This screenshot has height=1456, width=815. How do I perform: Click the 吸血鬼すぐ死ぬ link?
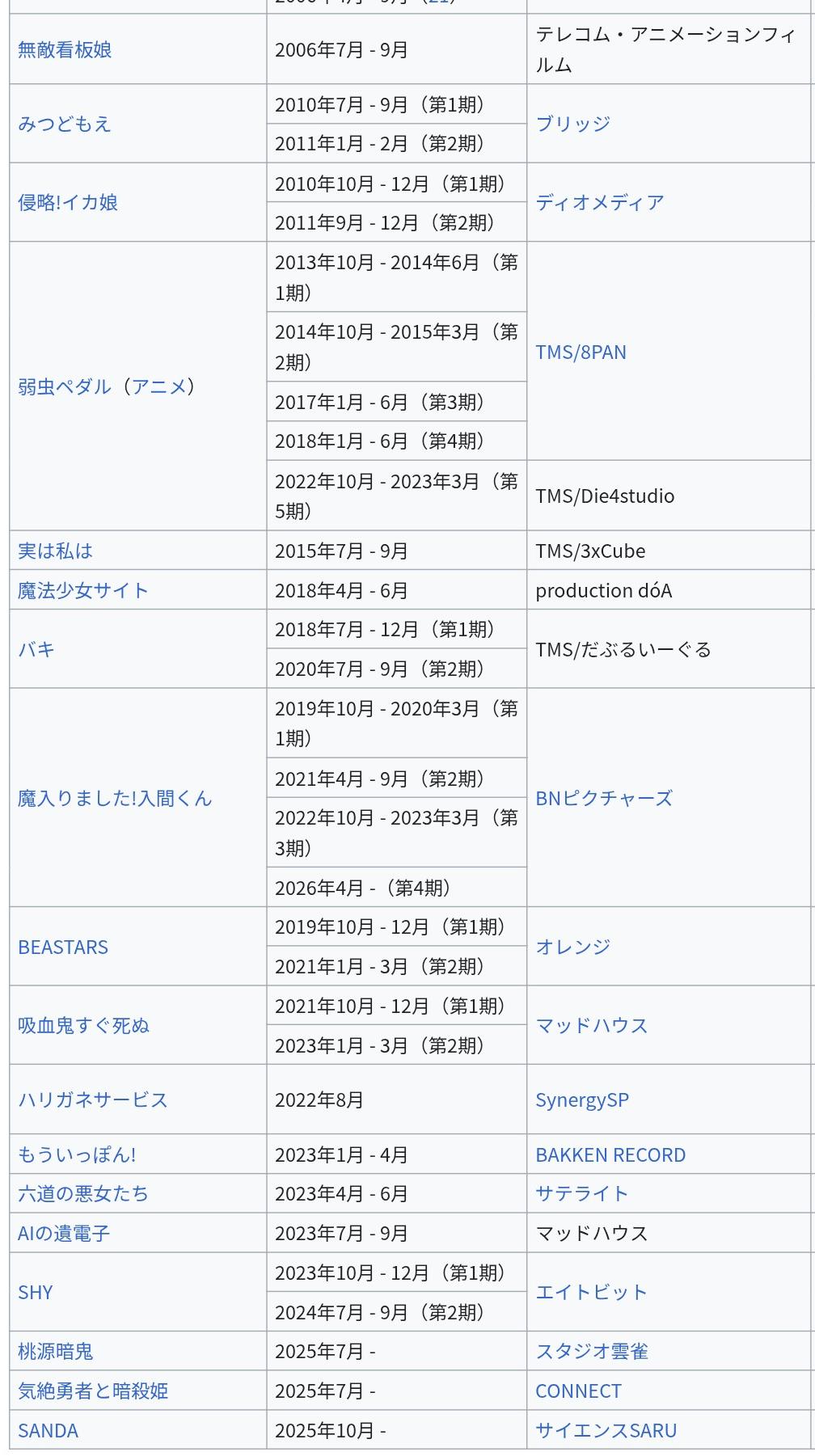tap(83, 1026)
